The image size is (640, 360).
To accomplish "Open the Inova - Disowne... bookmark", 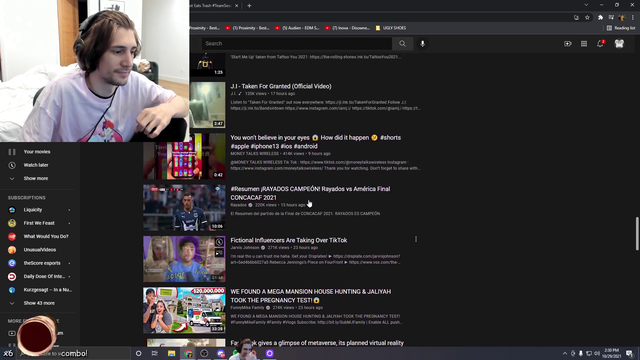I will pos(347,28).
